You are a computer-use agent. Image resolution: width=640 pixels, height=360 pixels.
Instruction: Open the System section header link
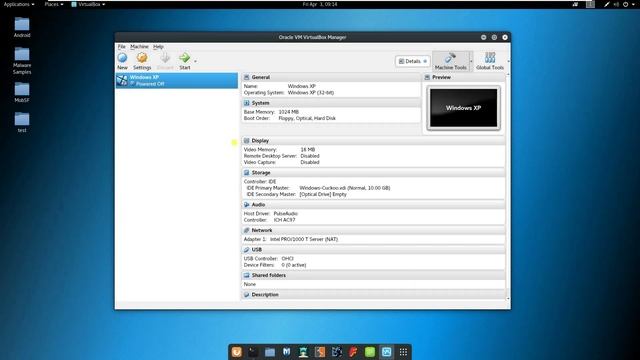[x=260, y=103]
